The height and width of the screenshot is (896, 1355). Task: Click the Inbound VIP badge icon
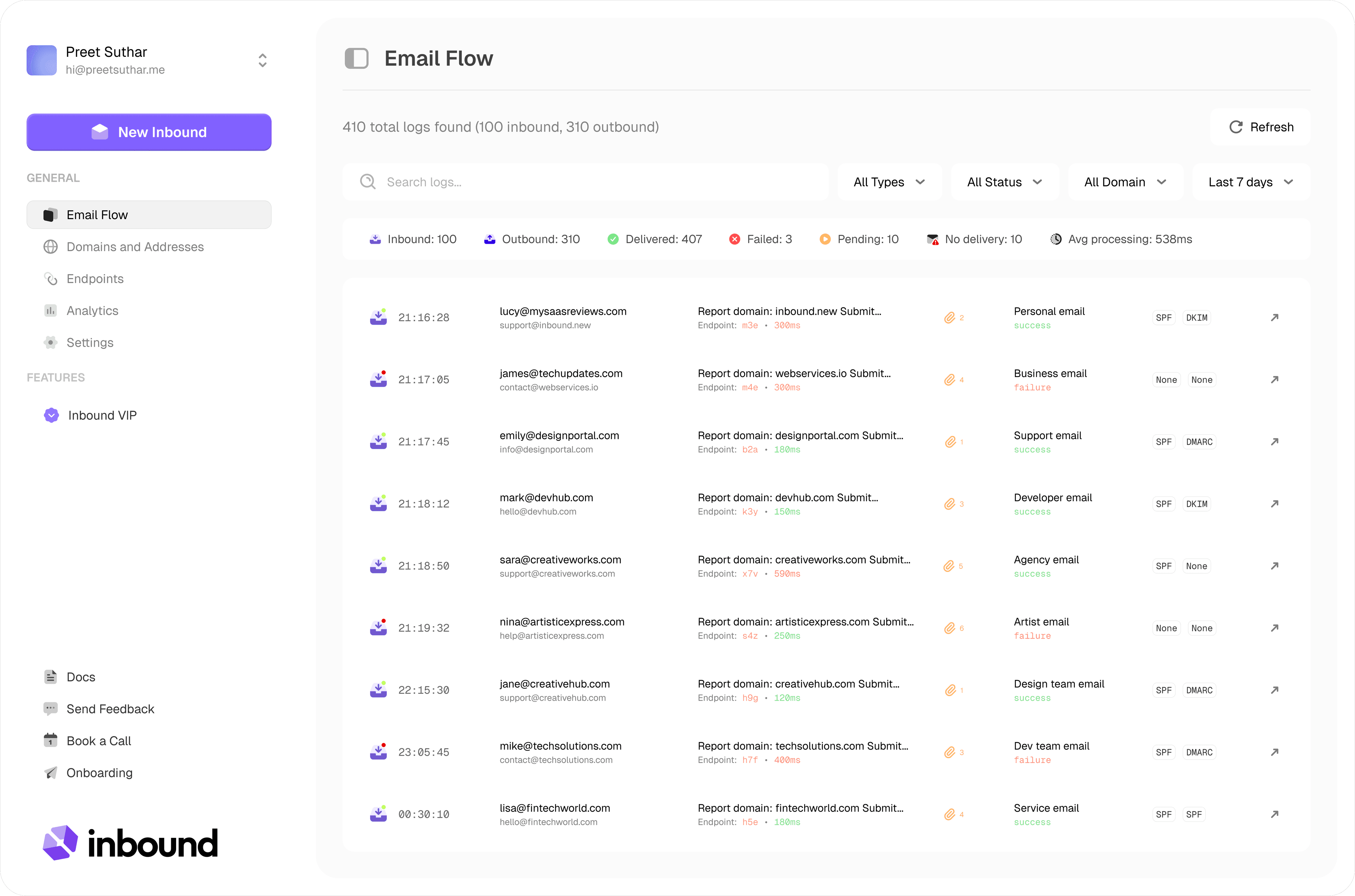tap(52, 416)
